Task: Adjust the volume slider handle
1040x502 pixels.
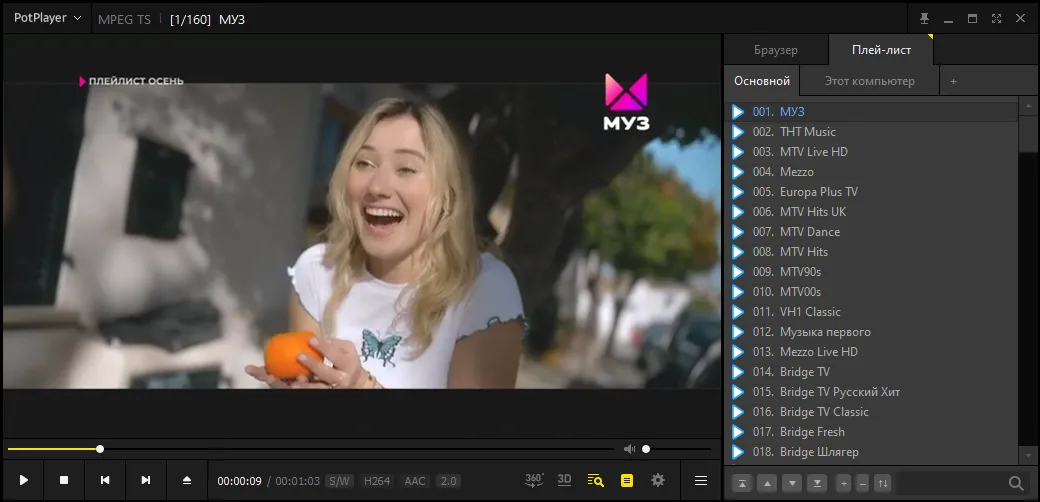Action: click(x=646, y=449)
